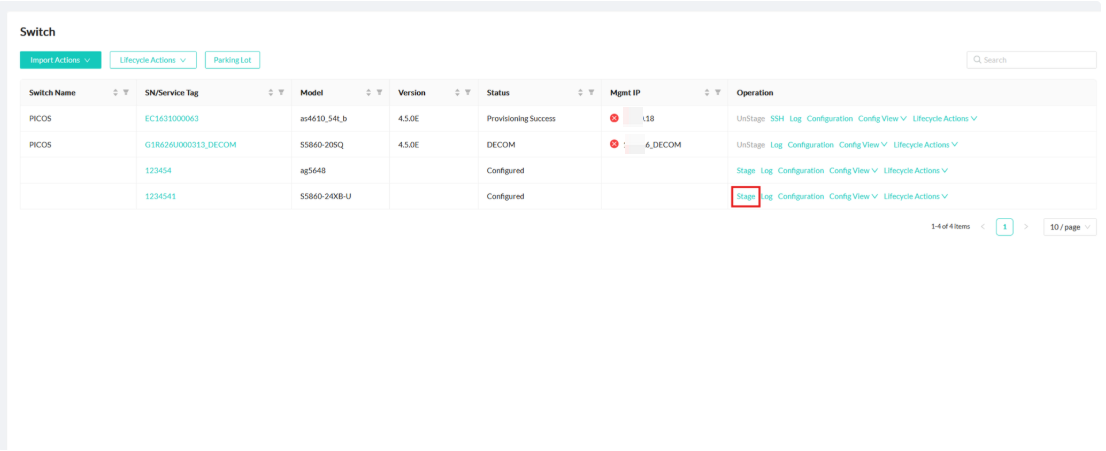
Task: Open Lifecycle Actions for switch 1234541
Action: point(916,197)
